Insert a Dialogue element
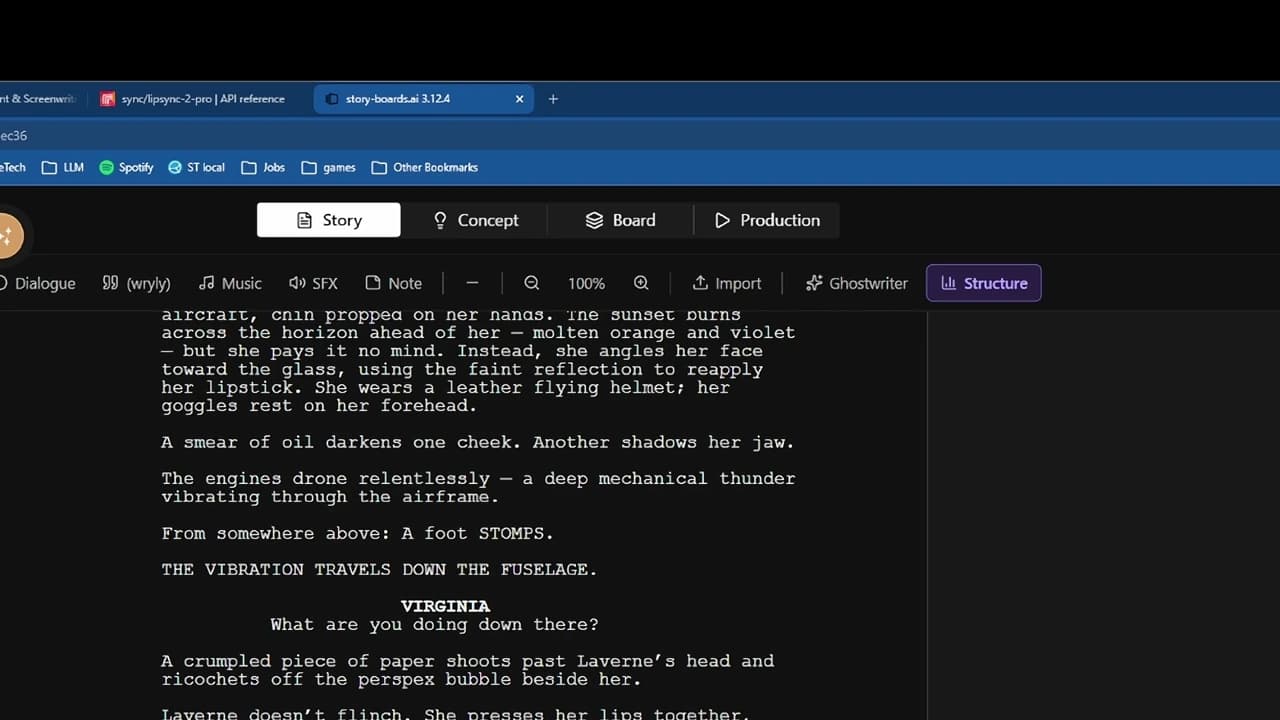The width and height of the screenshot is (1280, 720). (x=38, y=283)
